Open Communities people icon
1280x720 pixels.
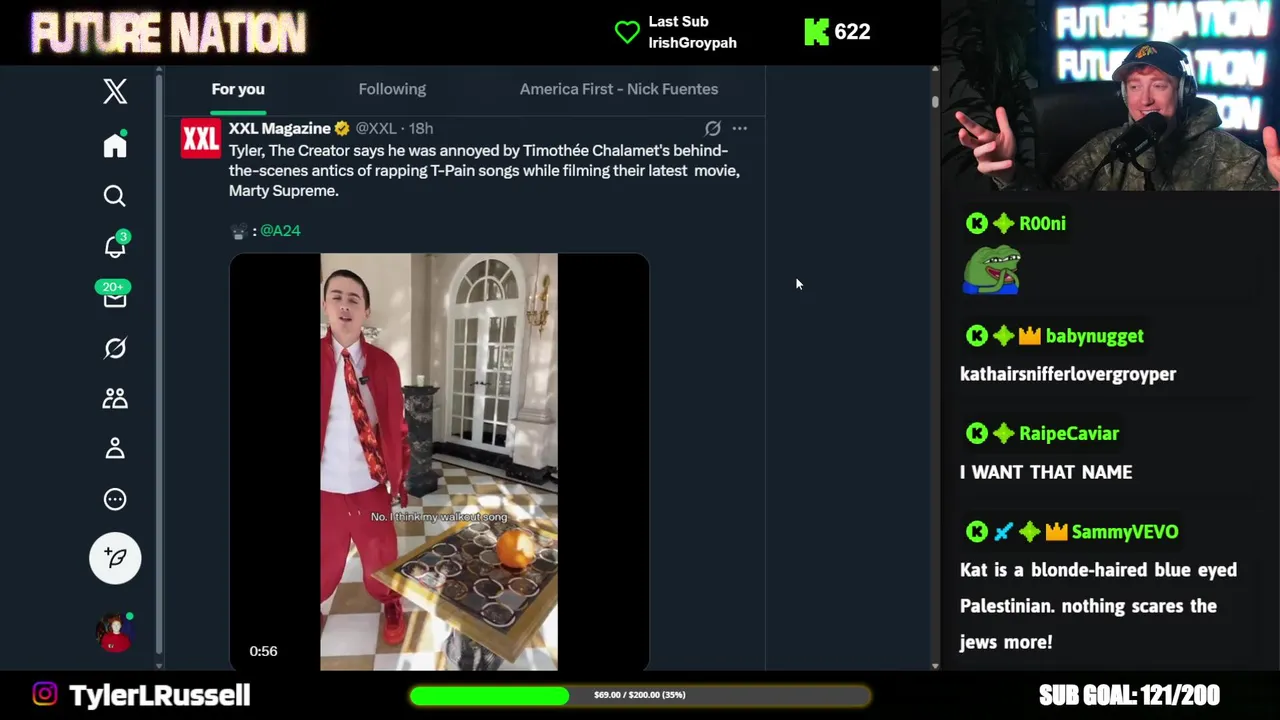[115, 398]
